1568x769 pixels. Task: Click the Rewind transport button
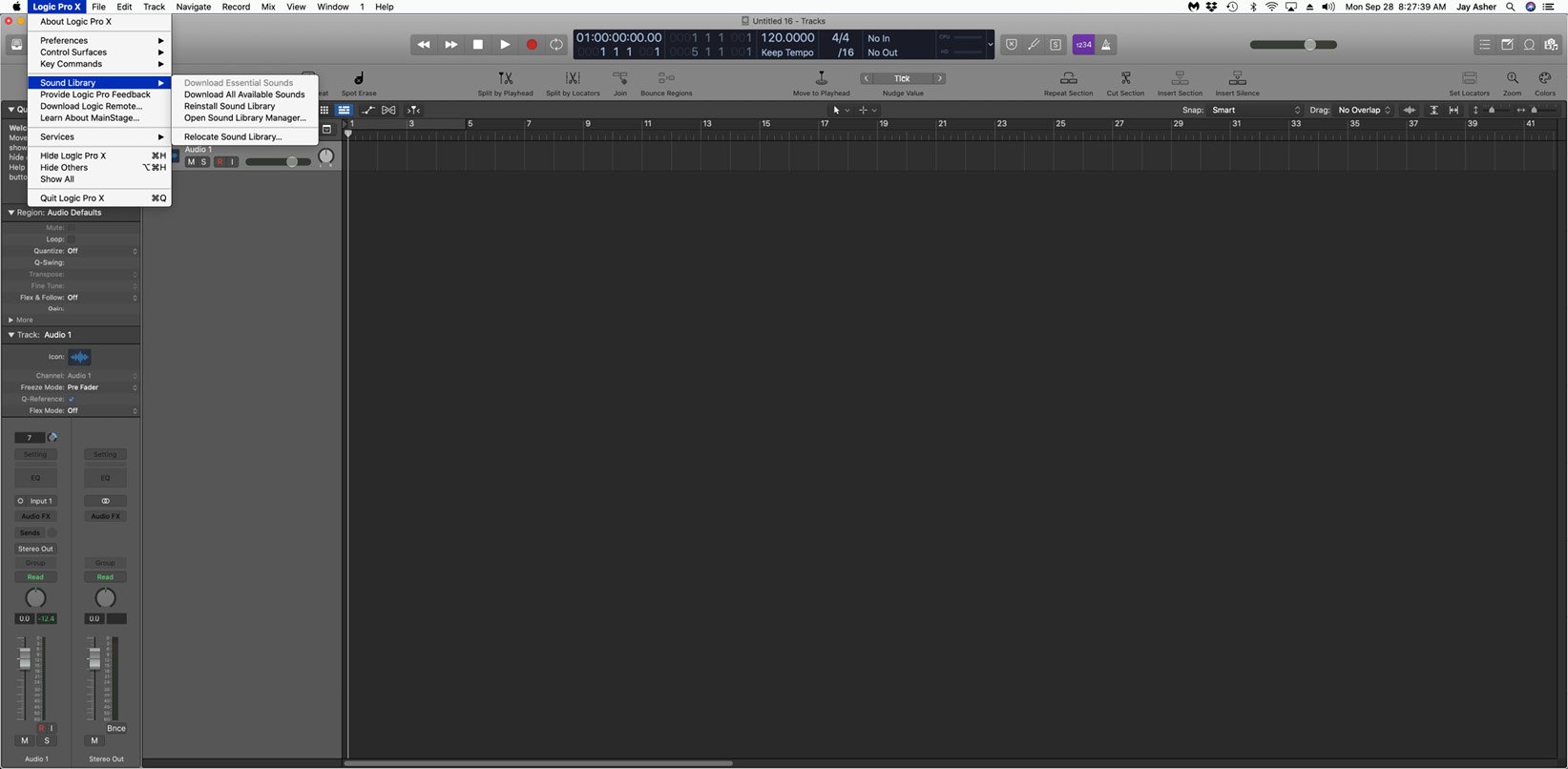(x=424, y=44)
